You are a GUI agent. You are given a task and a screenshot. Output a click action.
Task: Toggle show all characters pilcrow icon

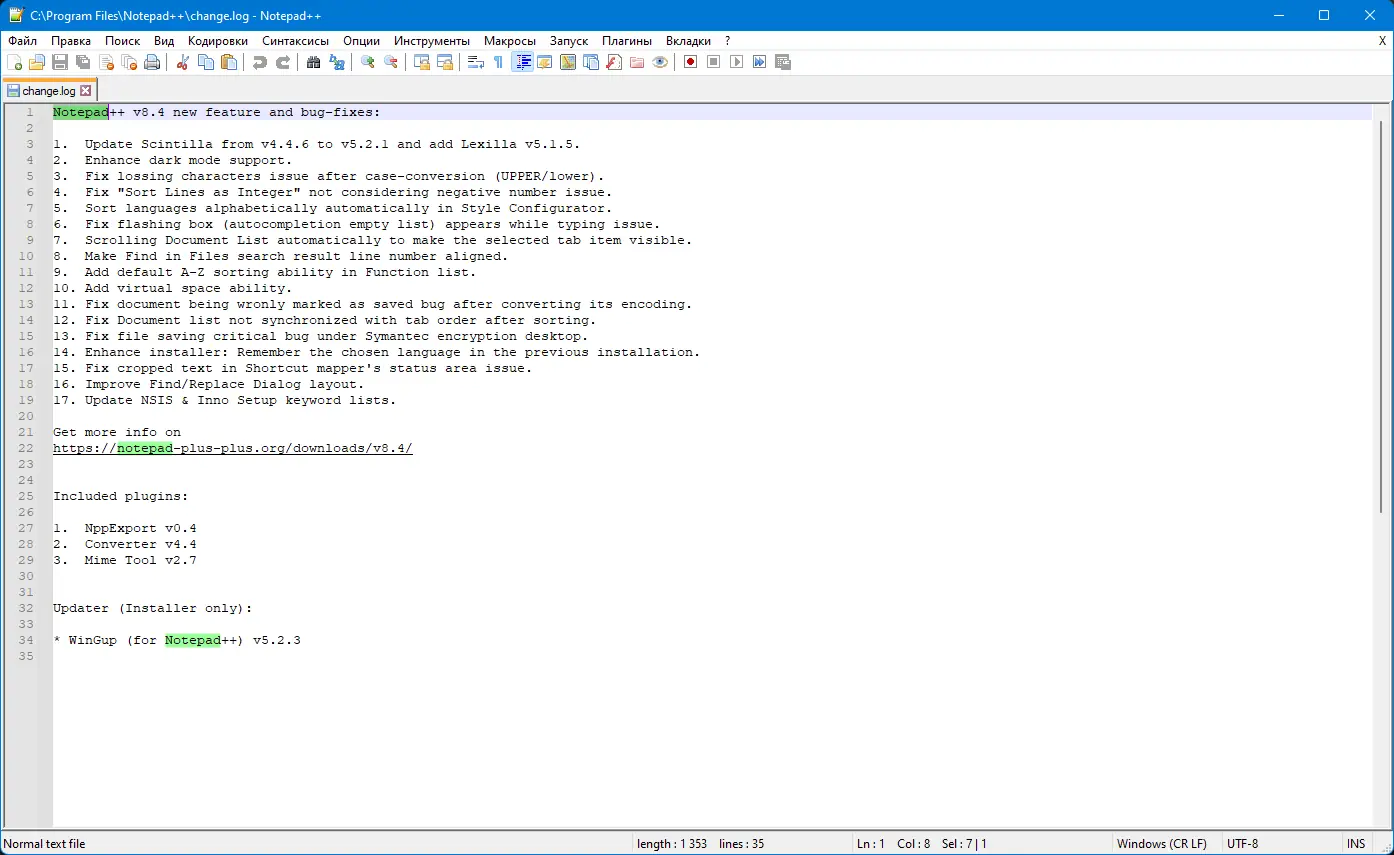pos(499,62)
